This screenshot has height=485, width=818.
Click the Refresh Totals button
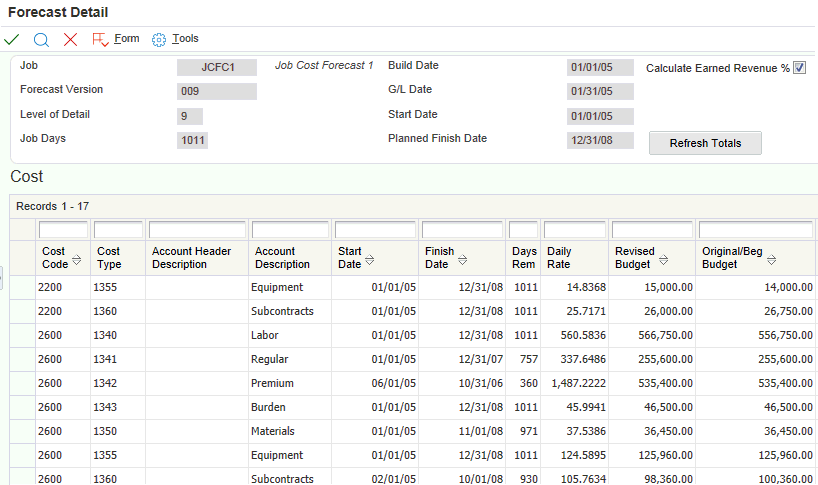[705, 143]
